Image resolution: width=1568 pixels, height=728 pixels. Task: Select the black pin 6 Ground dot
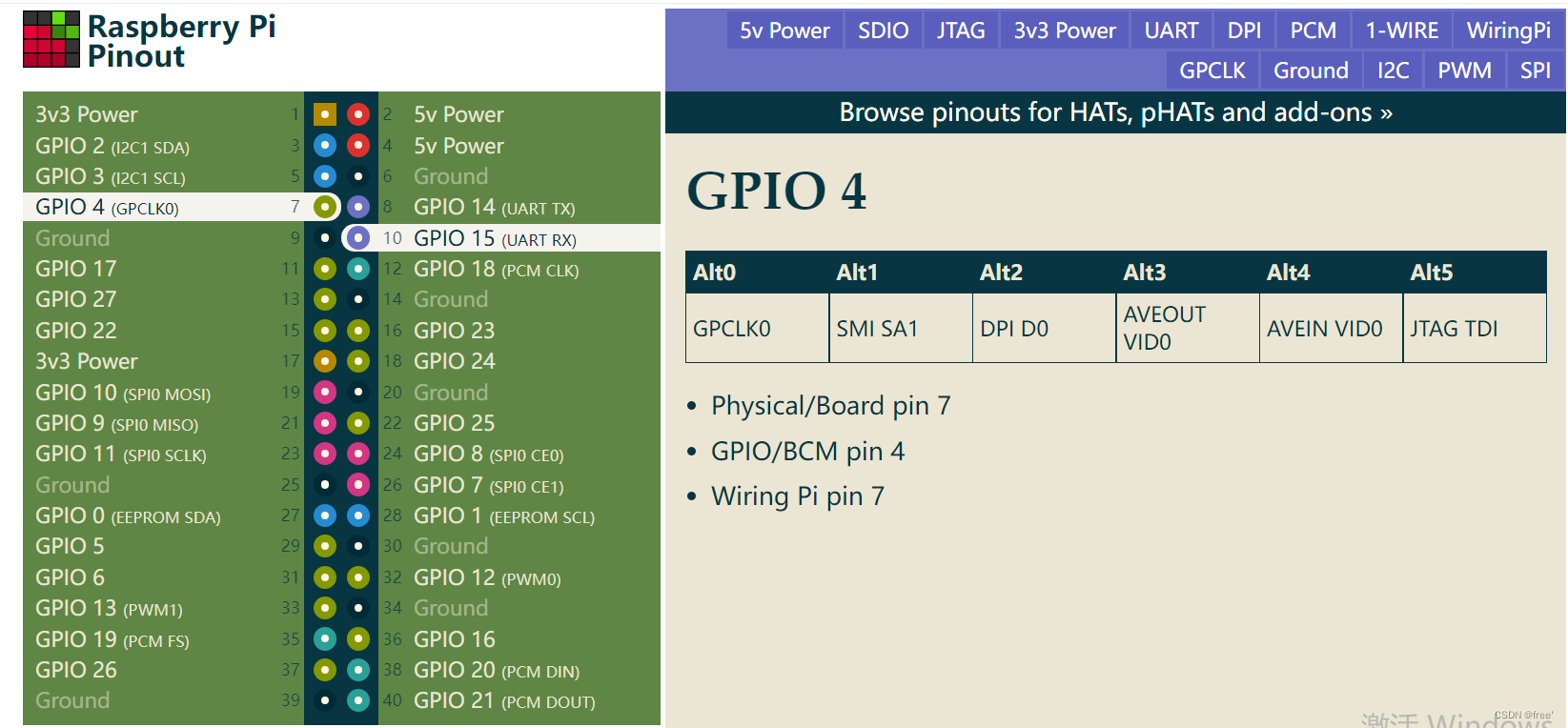pyautogui.click(x=358, y=176)
